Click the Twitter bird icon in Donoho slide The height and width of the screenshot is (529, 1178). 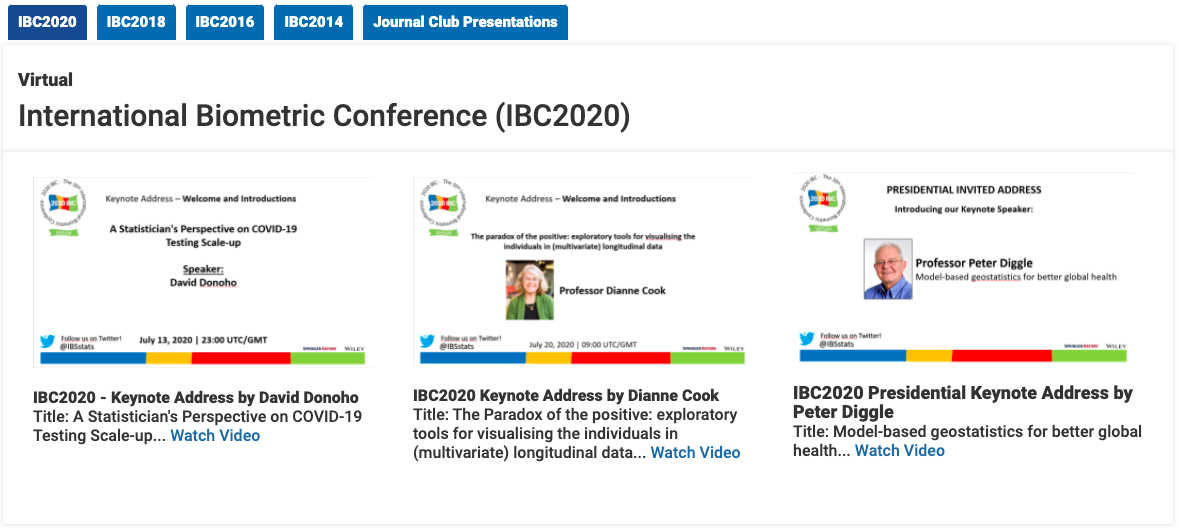[47, 341]
